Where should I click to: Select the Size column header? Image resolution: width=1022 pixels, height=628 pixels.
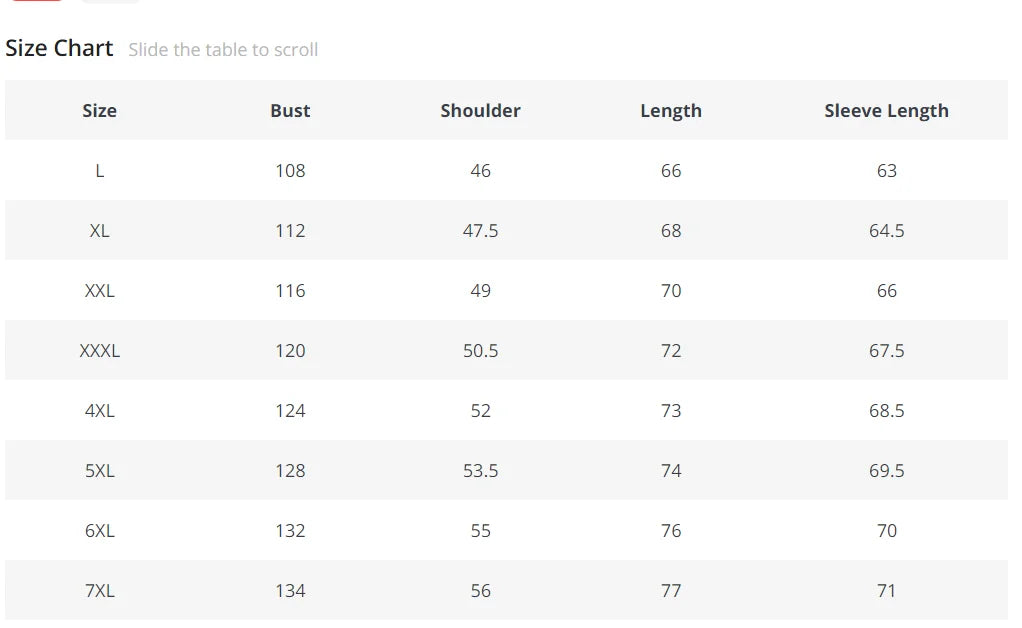[99, 111]
